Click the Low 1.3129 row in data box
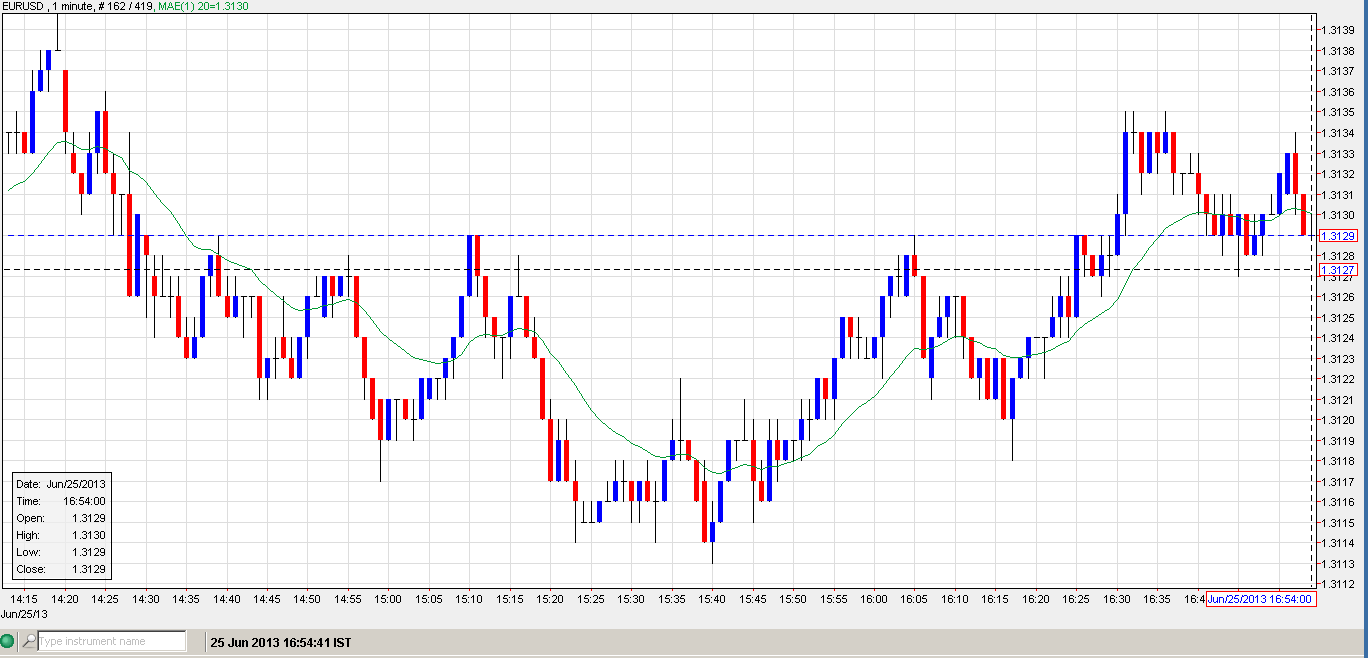 point(61,552)
